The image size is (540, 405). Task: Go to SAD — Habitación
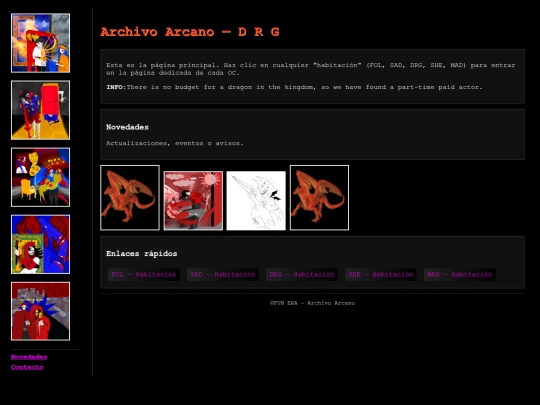[223, 274]
